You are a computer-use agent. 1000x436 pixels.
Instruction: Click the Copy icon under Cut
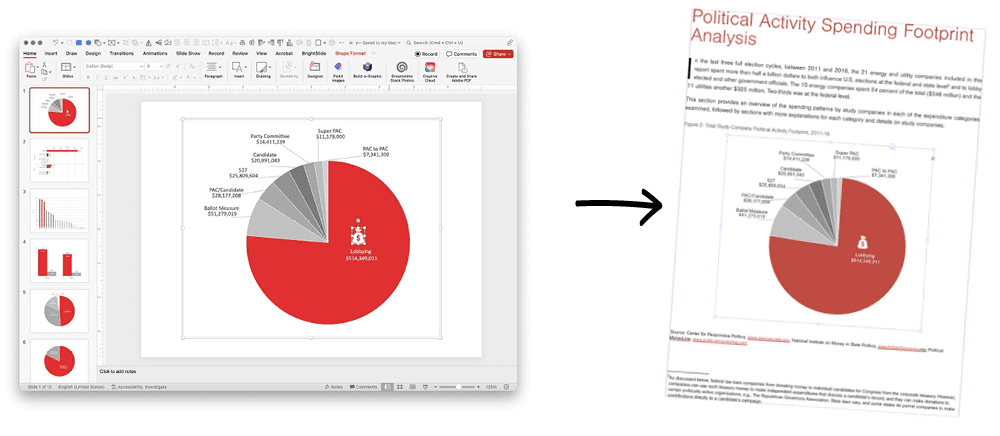(44, 71)
